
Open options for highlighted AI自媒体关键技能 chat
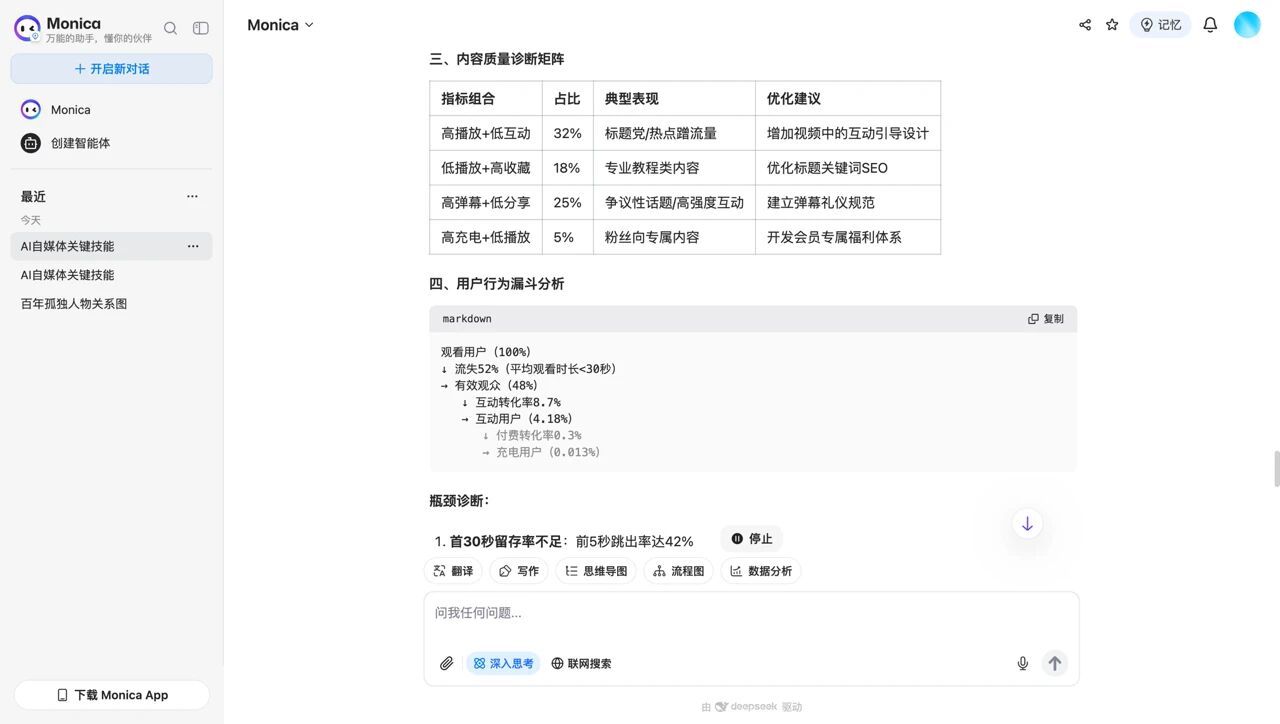pos(193,246)
